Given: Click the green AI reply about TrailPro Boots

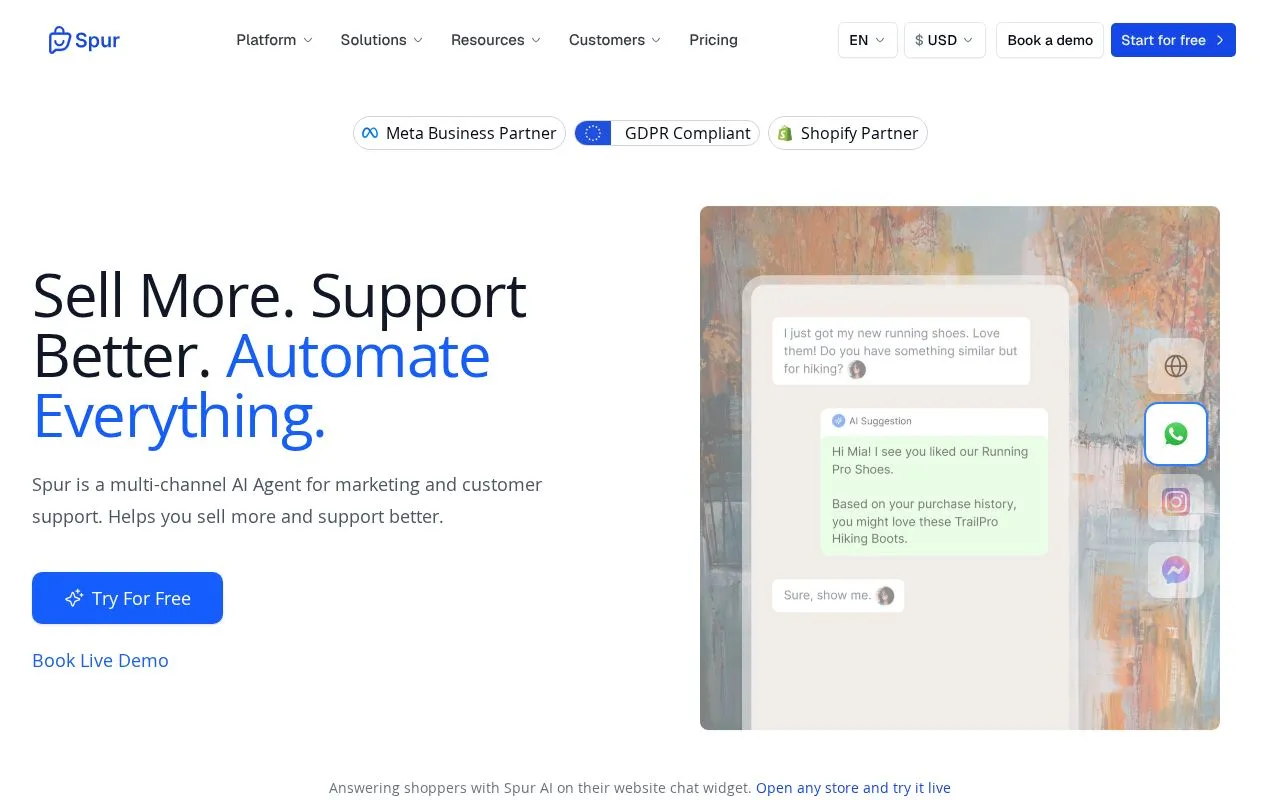Looking at the screenshot, I should [934, 495].
